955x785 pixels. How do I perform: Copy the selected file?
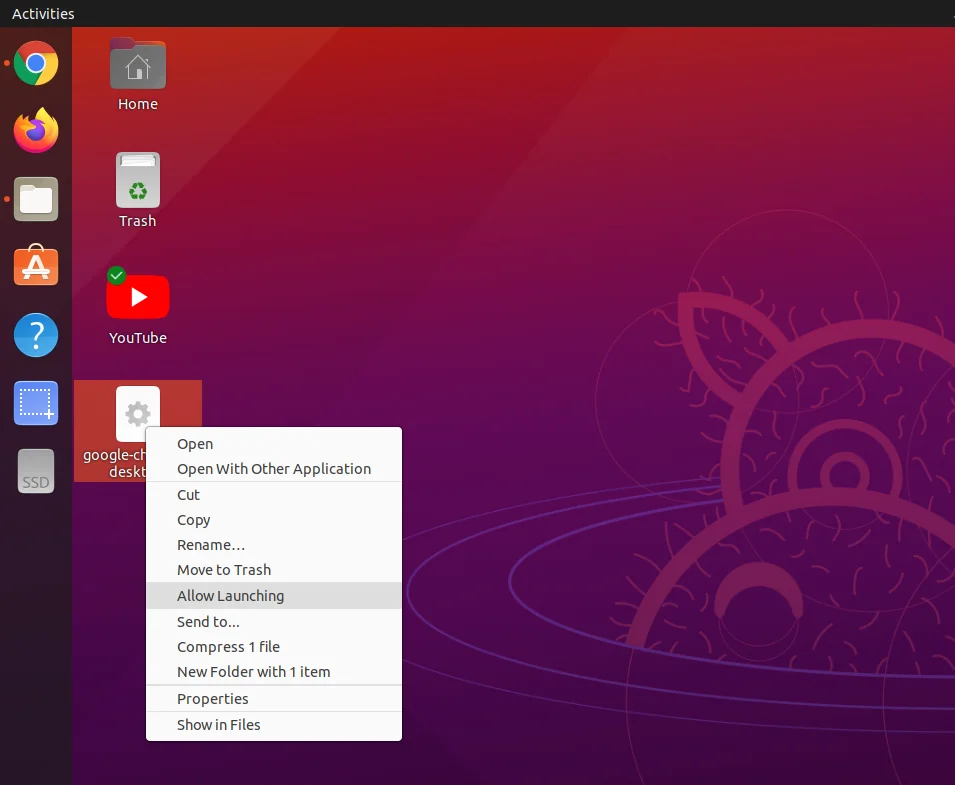[193, 519]
